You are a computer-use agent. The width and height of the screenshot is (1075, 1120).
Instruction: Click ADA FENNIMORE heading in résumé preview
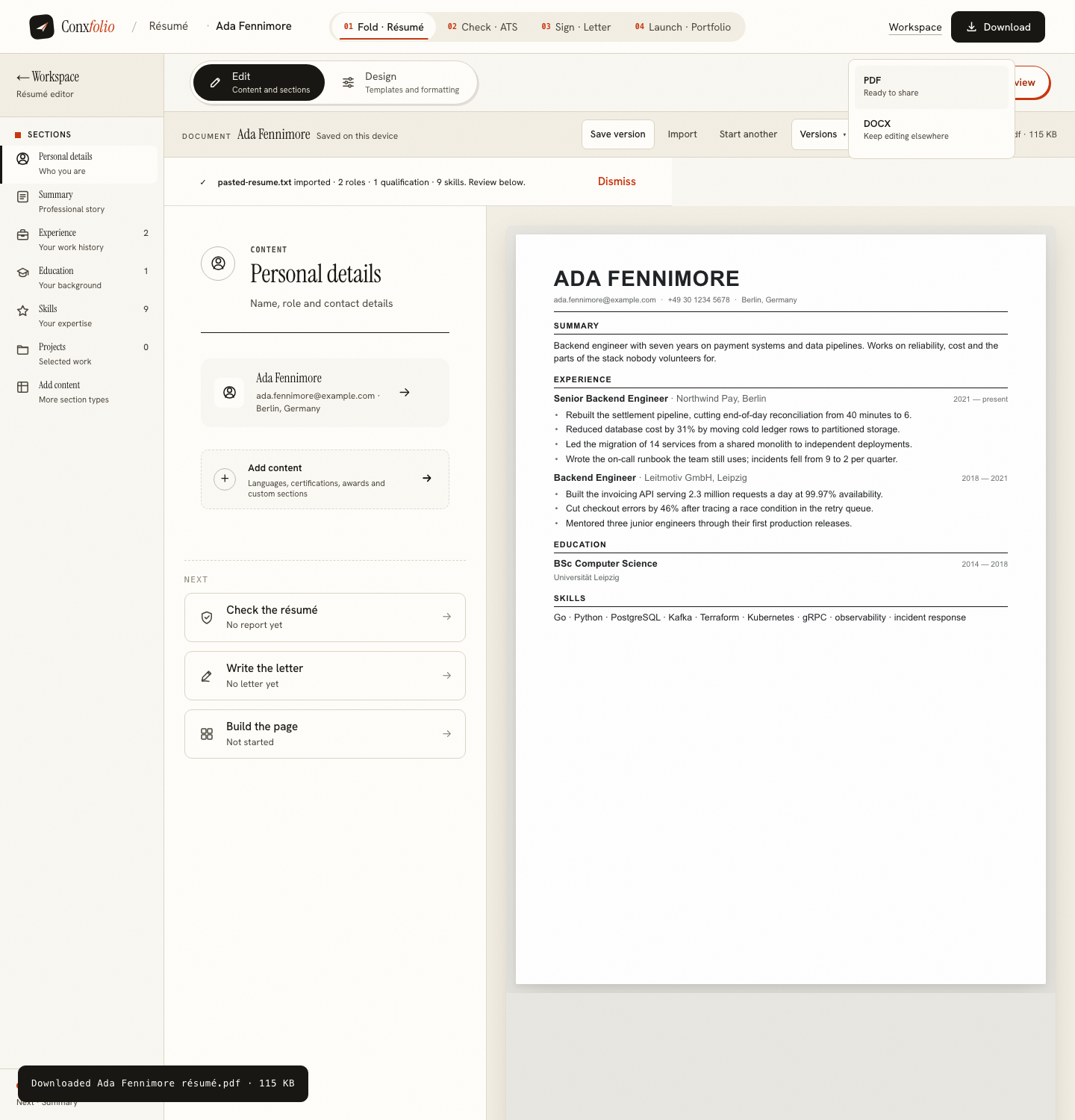[x=646, y=279]
